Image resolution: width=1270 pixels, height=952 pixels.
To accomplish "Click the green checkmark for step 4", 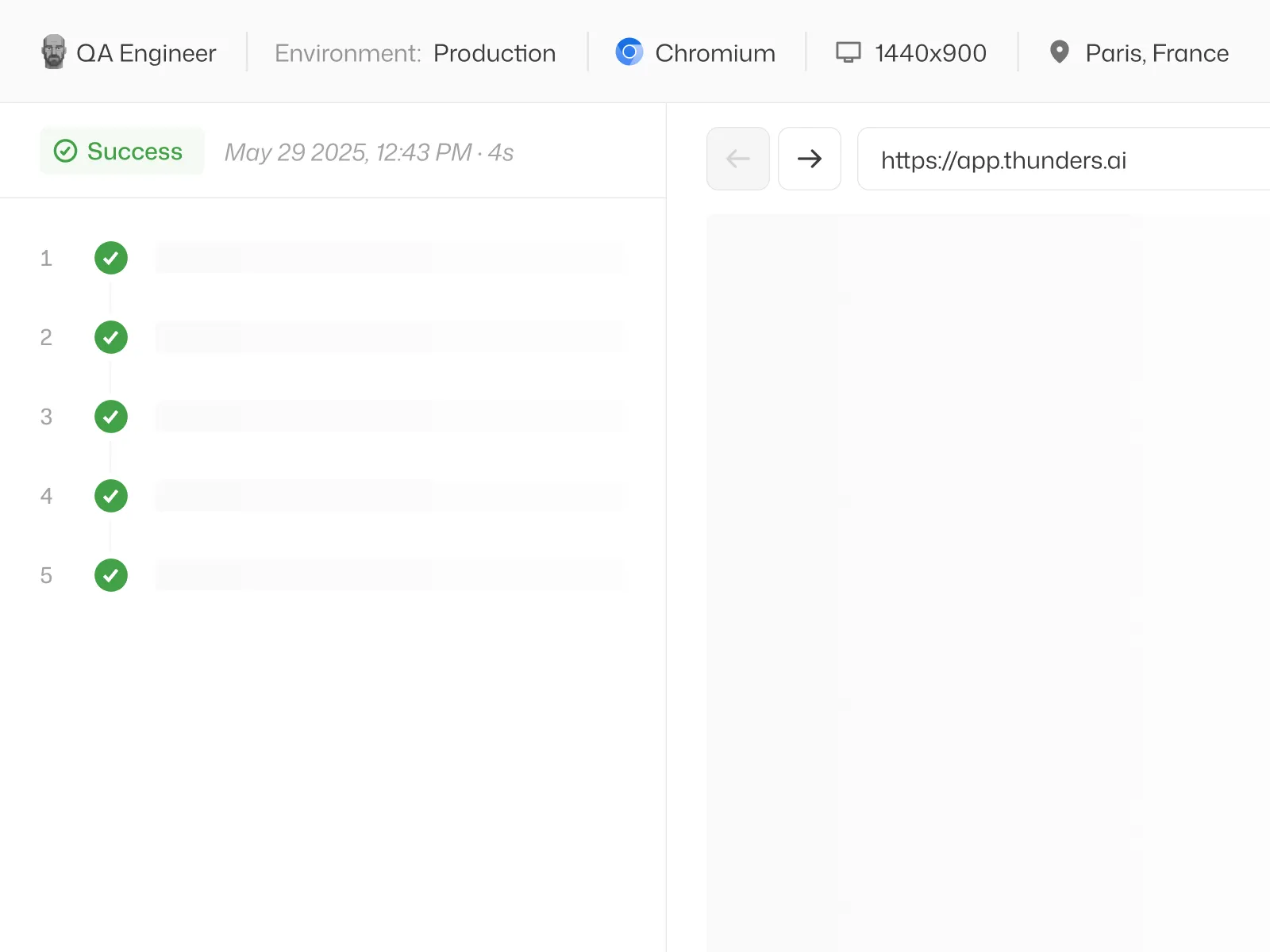I will (x=111, y=496).
